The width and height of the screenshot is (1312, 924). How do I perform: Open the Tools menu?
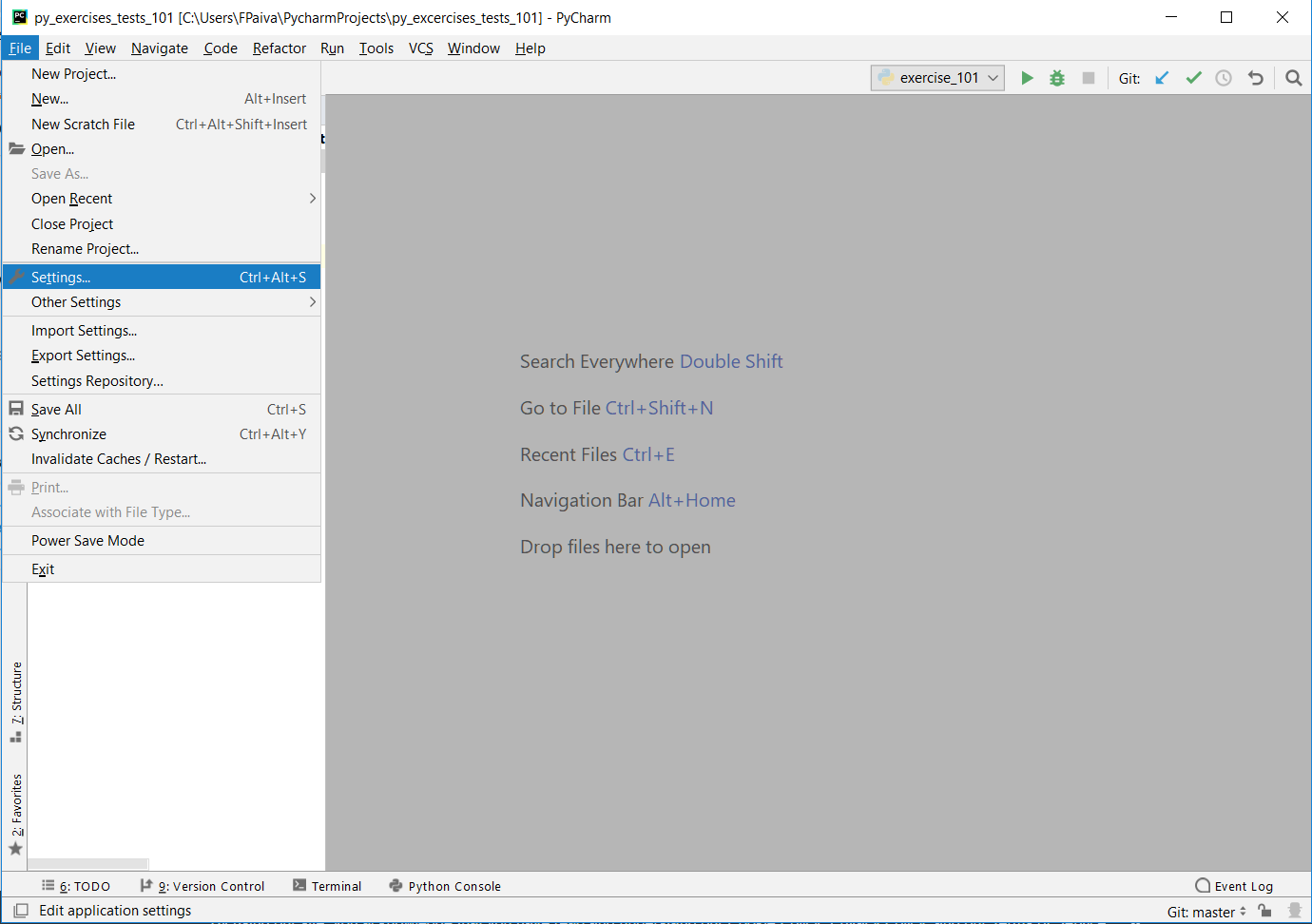(376, 48)
